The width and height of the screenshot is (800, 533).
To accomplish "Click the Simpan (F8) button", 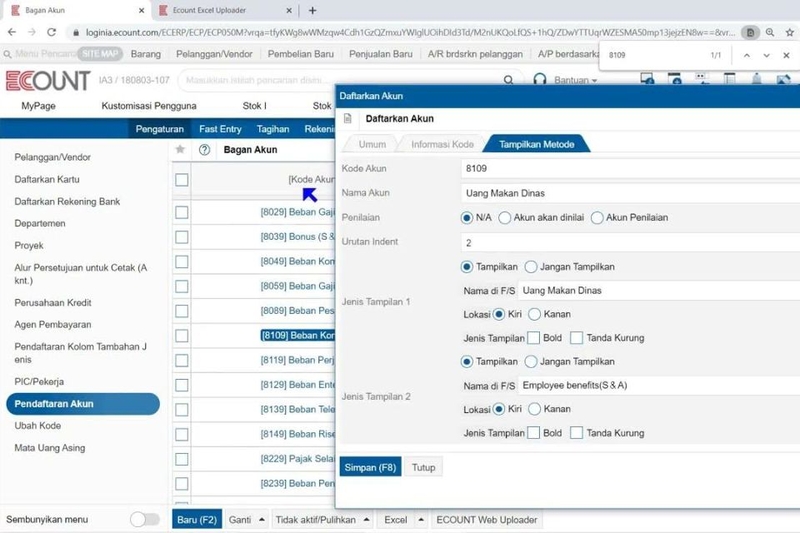I will coord(370,467).
